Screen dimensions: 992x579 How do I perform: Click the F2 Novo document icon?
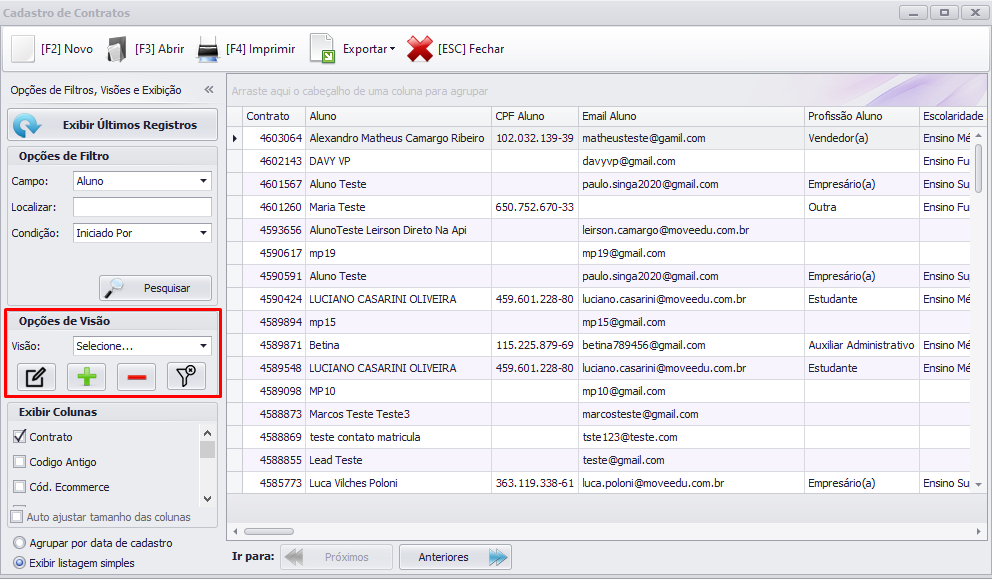click(x=22, y=48)
